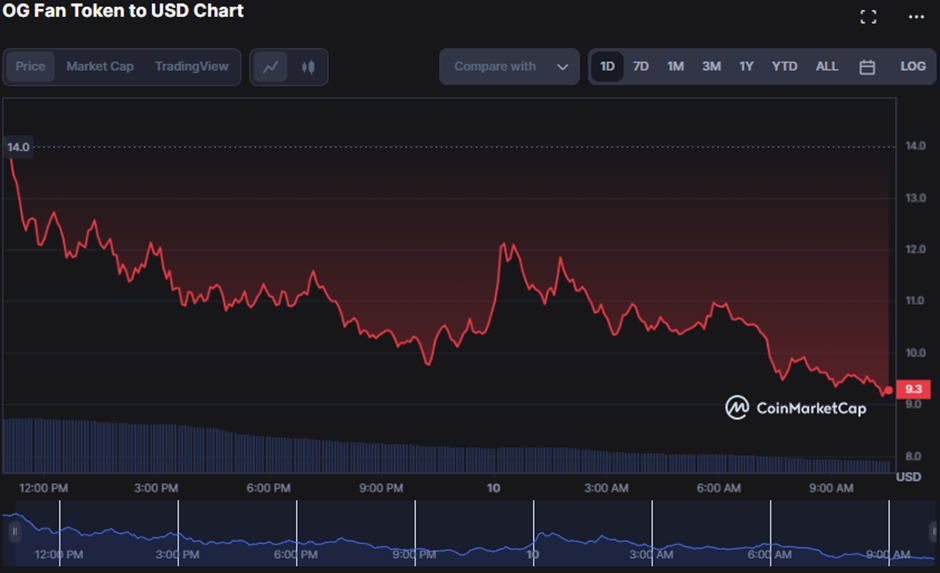Click the 11.0 y-axis value
This screenshot has height=573, width=940.
click(x=915, y=301)
